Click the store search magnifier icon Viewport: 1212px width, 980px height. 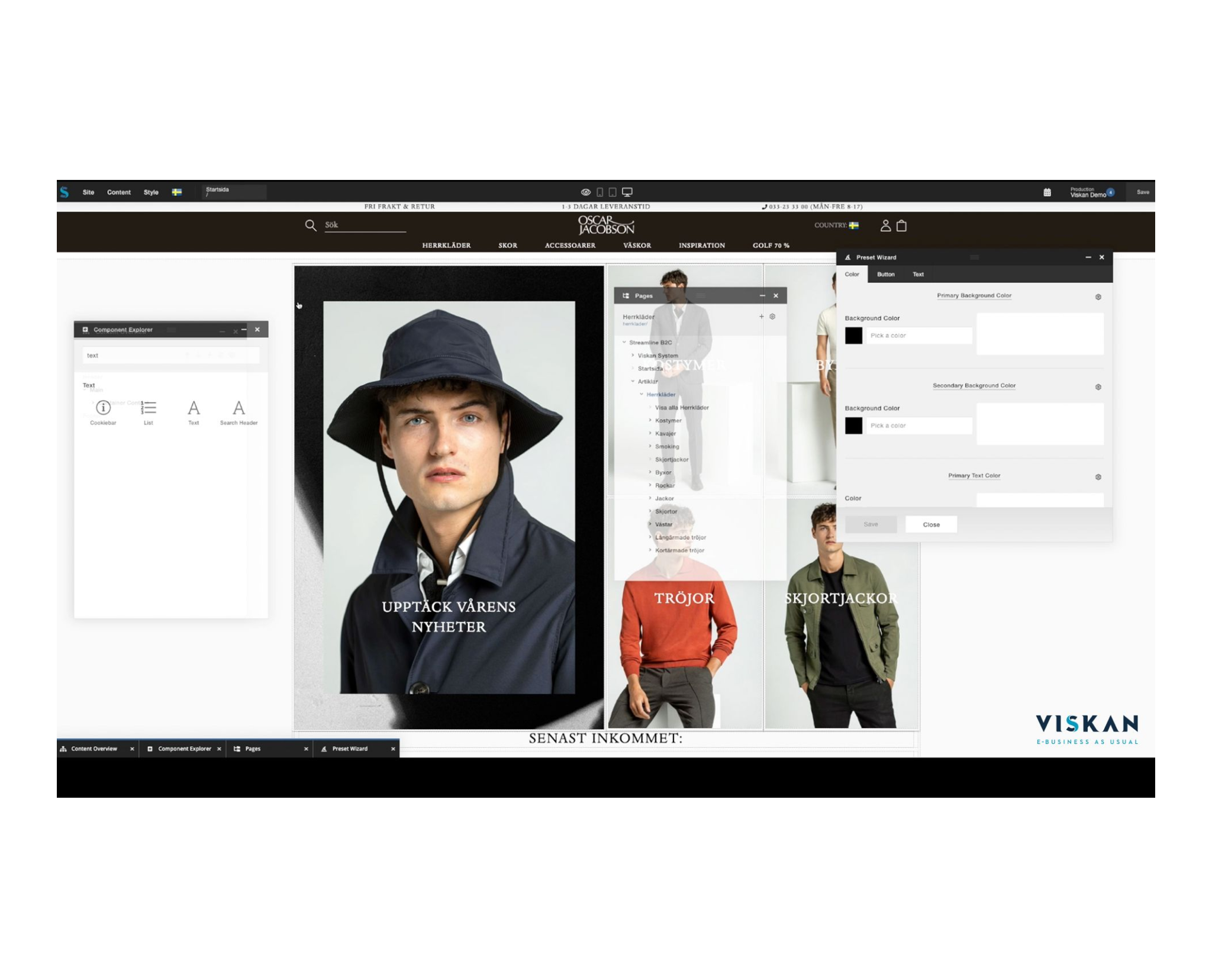coord(310,225)
